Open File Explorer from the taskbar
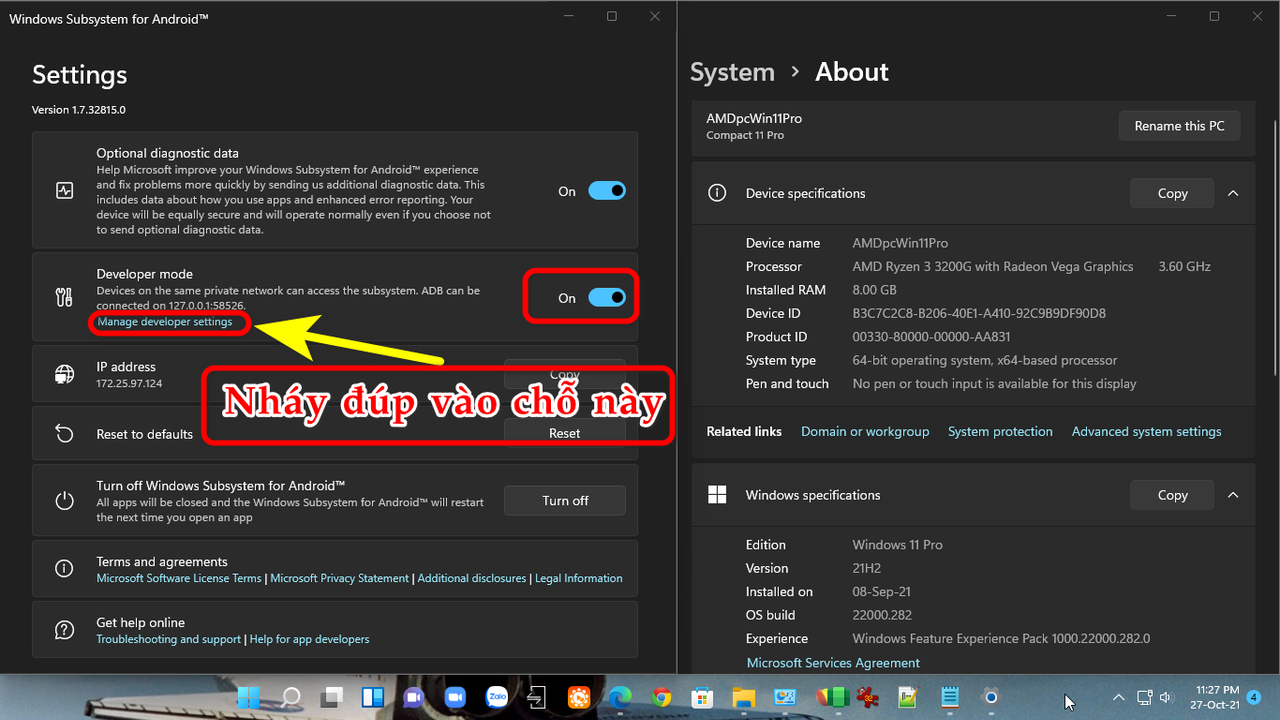The image size is (1280, 720). [x=743, y=697]
